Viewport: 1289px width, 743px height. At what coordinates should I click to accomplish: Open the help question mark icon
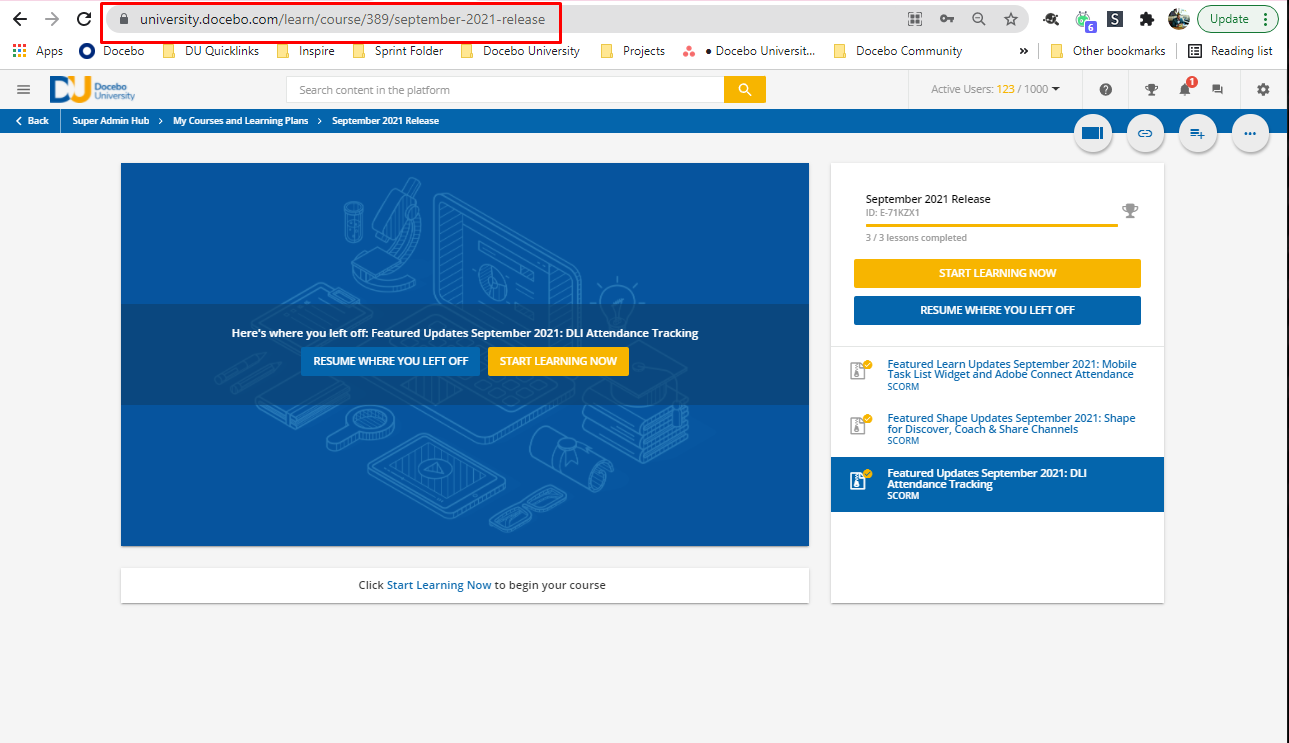pos(1106,89)
